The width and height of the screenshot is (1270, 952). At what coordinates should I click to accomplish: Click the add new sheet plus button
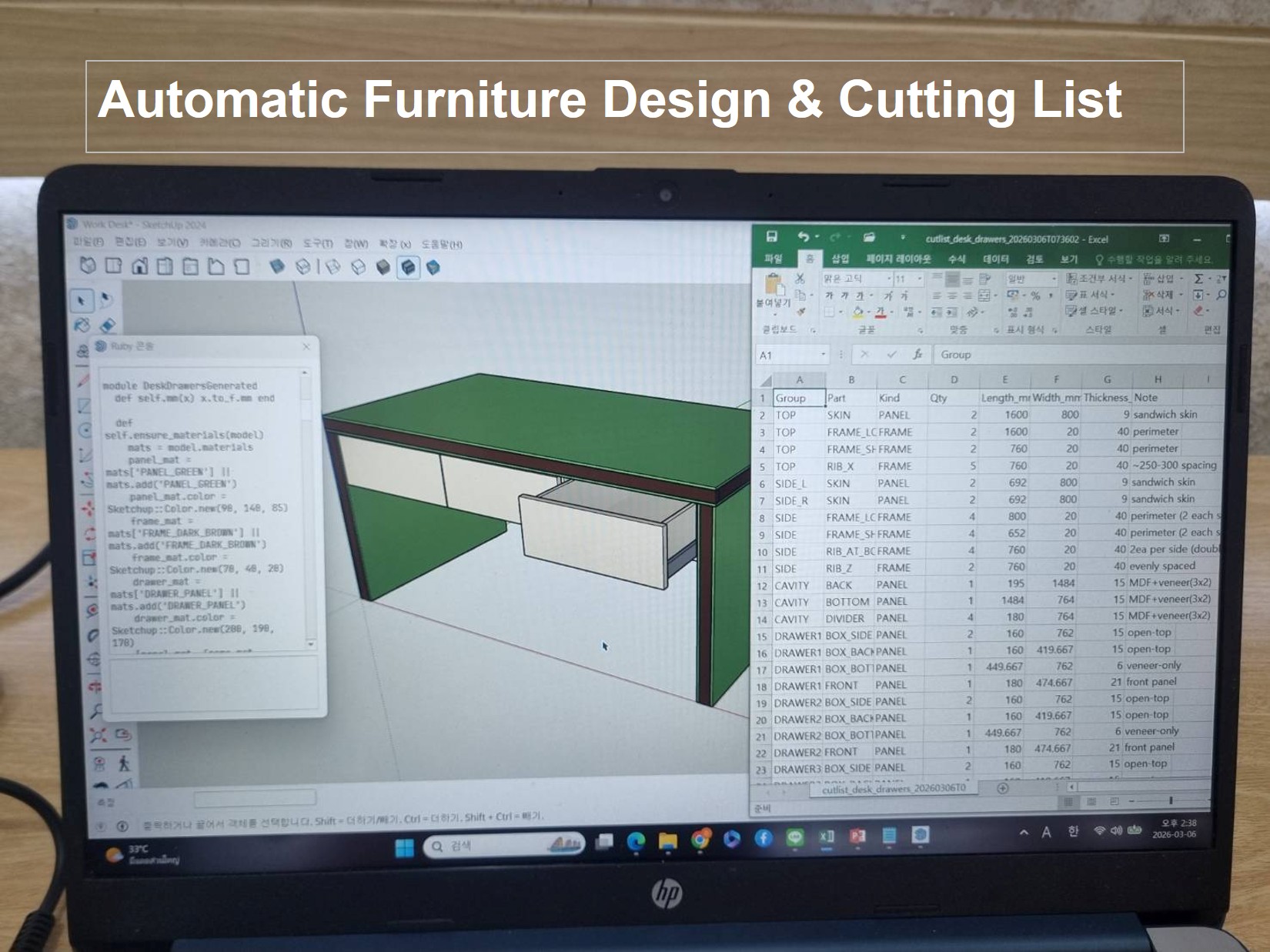click(x=1002, y=788)
